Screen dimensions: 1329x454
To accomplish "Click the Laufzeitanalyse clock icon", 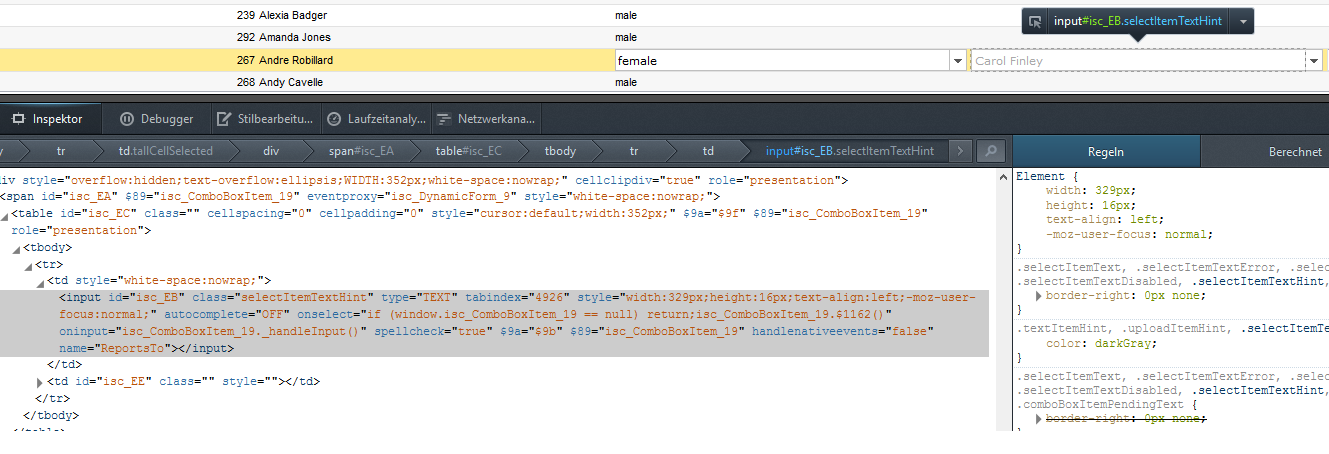I will click(334, 119).
